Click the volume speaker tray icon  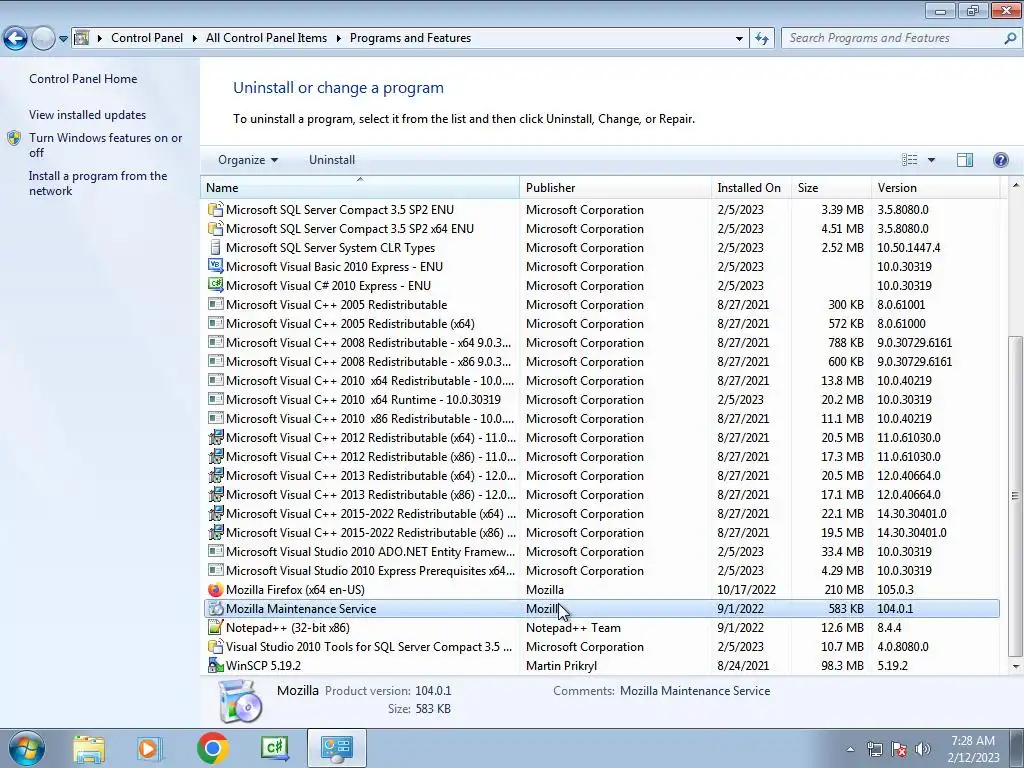click(923, 749)
